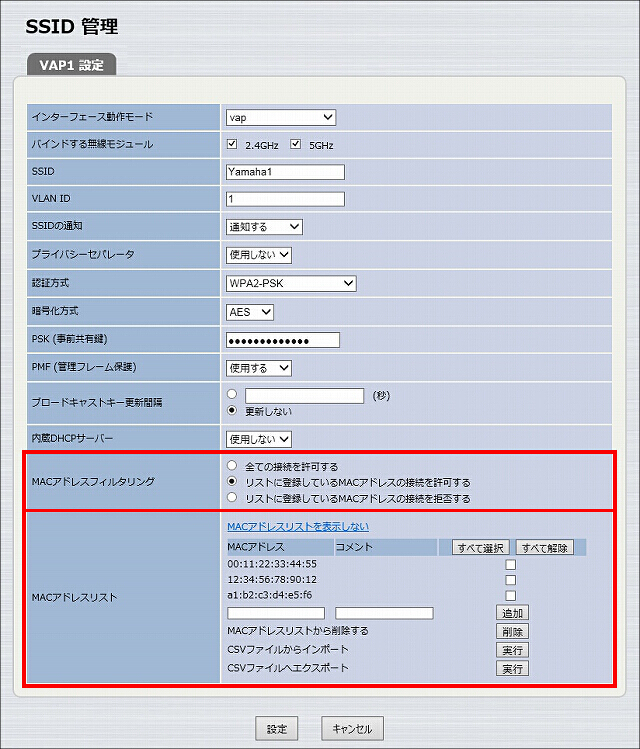Select radio to allow listed MAC addresses
This screenshot has width=640, height=749.
[232, 481]
